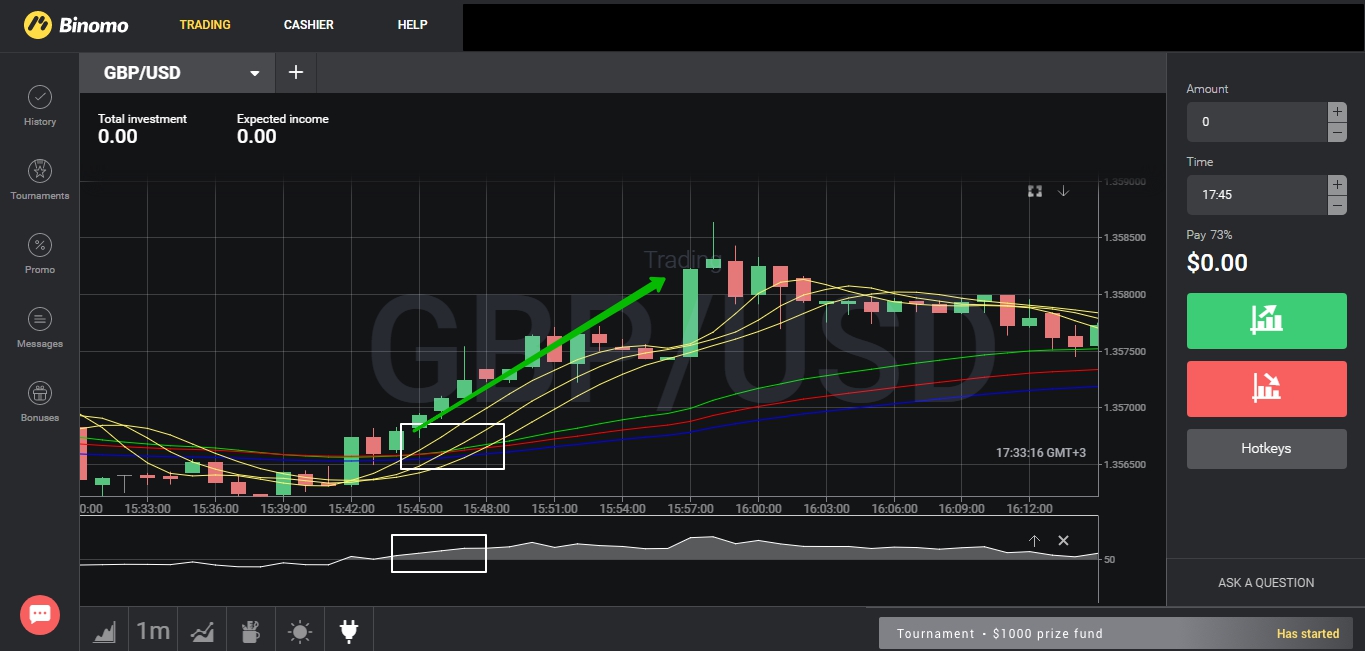
Task: Click the $0.00 payout amount
Action: tap(1217, 263)
